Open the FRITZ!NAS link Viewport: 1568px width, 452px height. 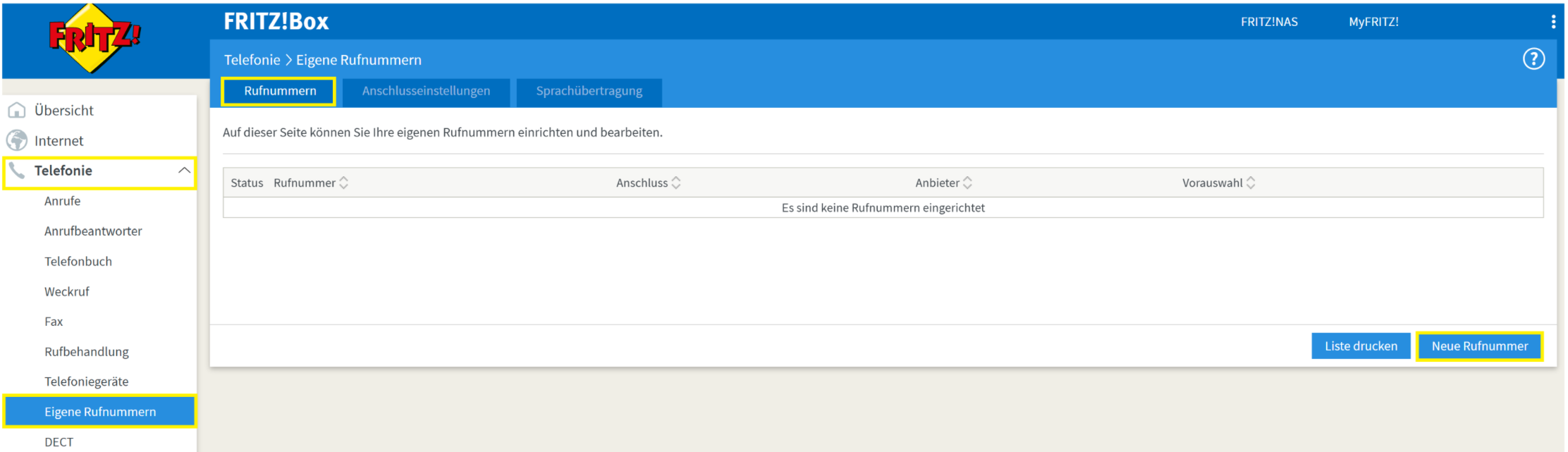[x=1268, y=22]
